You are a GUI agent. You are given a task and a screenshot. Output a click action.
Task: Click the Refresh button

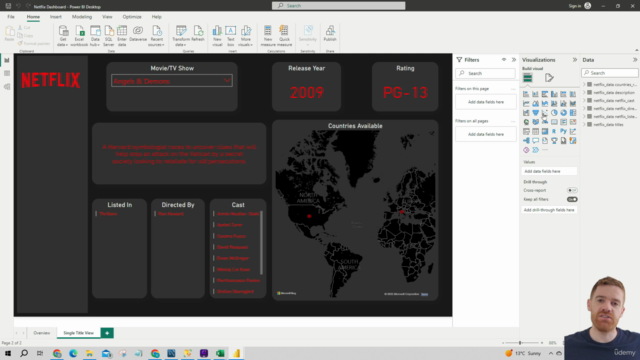[x=198, y=33]
